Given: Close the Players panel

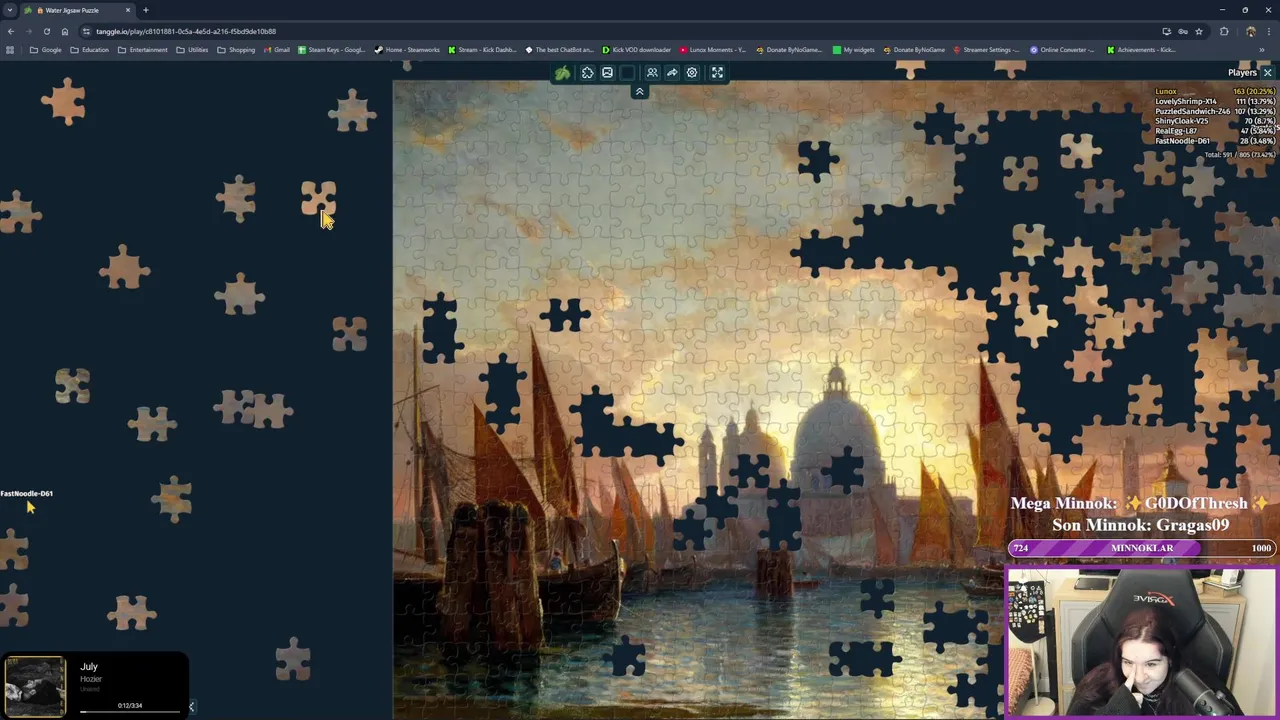Looking at the screenshot, I should (x=1267, y=72).
